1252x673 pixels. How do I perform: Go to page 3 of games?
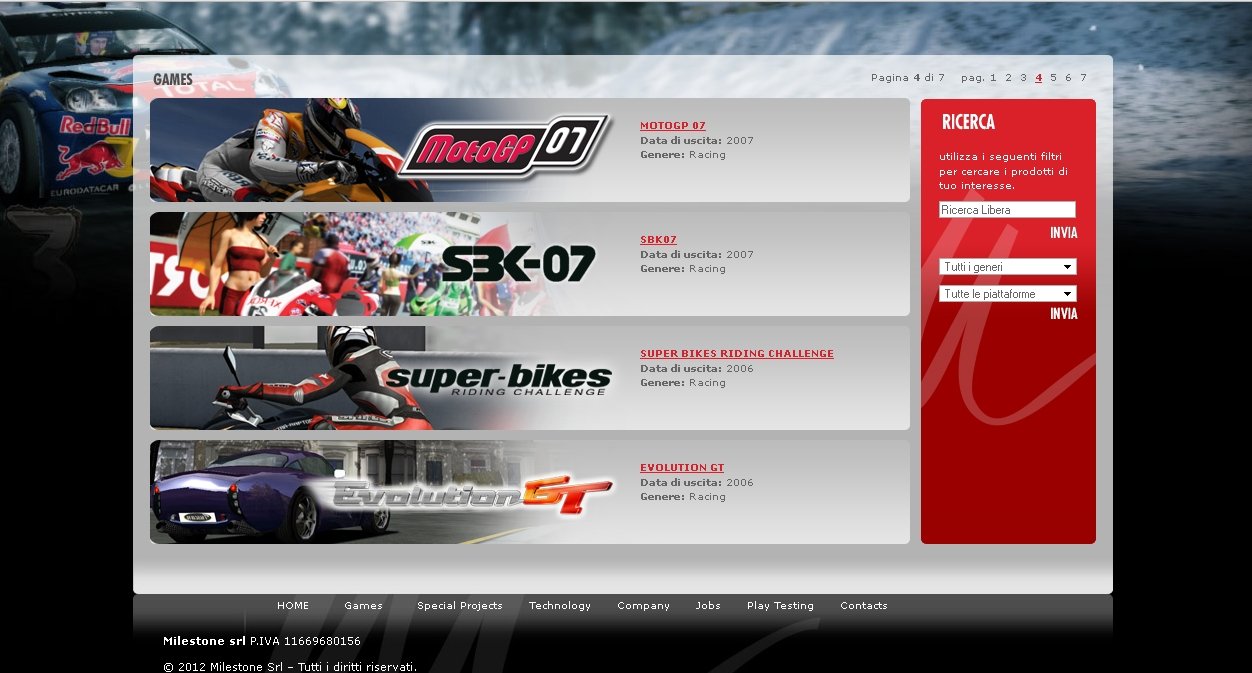tap(1023, 78)
